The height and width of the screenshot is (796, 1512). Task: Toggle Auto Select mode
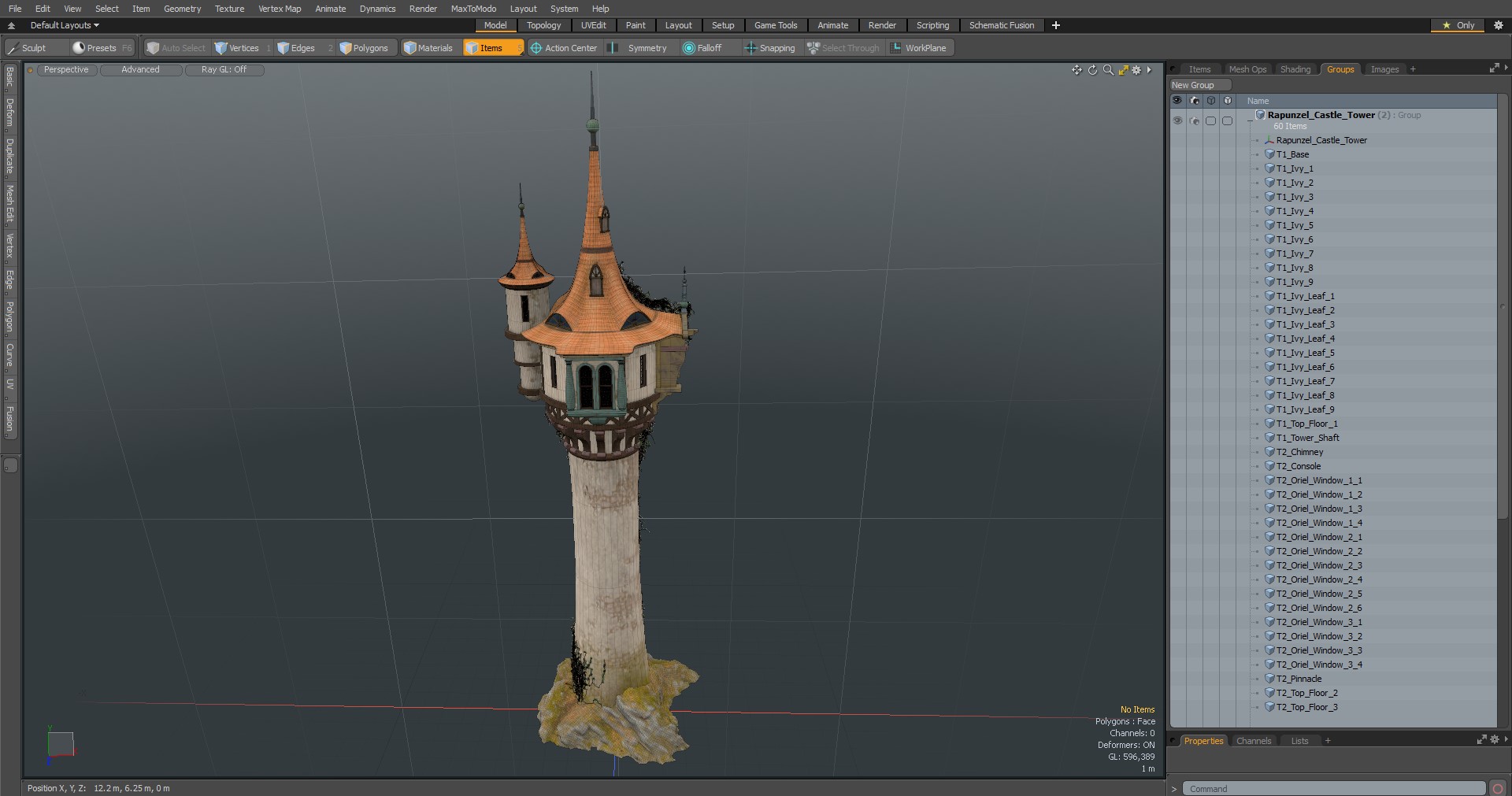coord(176,48)
